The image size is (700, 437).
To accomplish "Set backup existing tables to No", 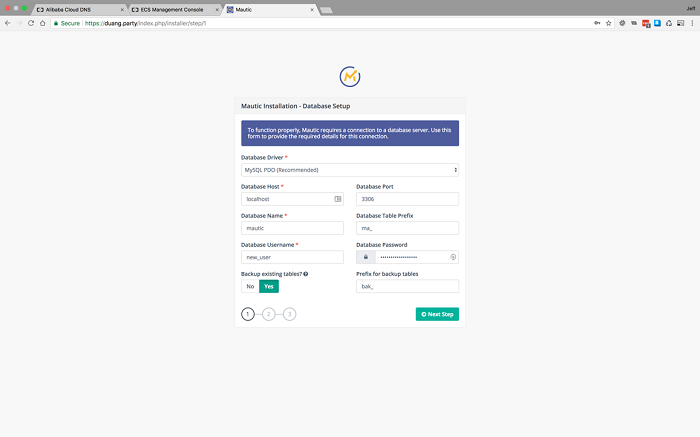I will [250, 287].
